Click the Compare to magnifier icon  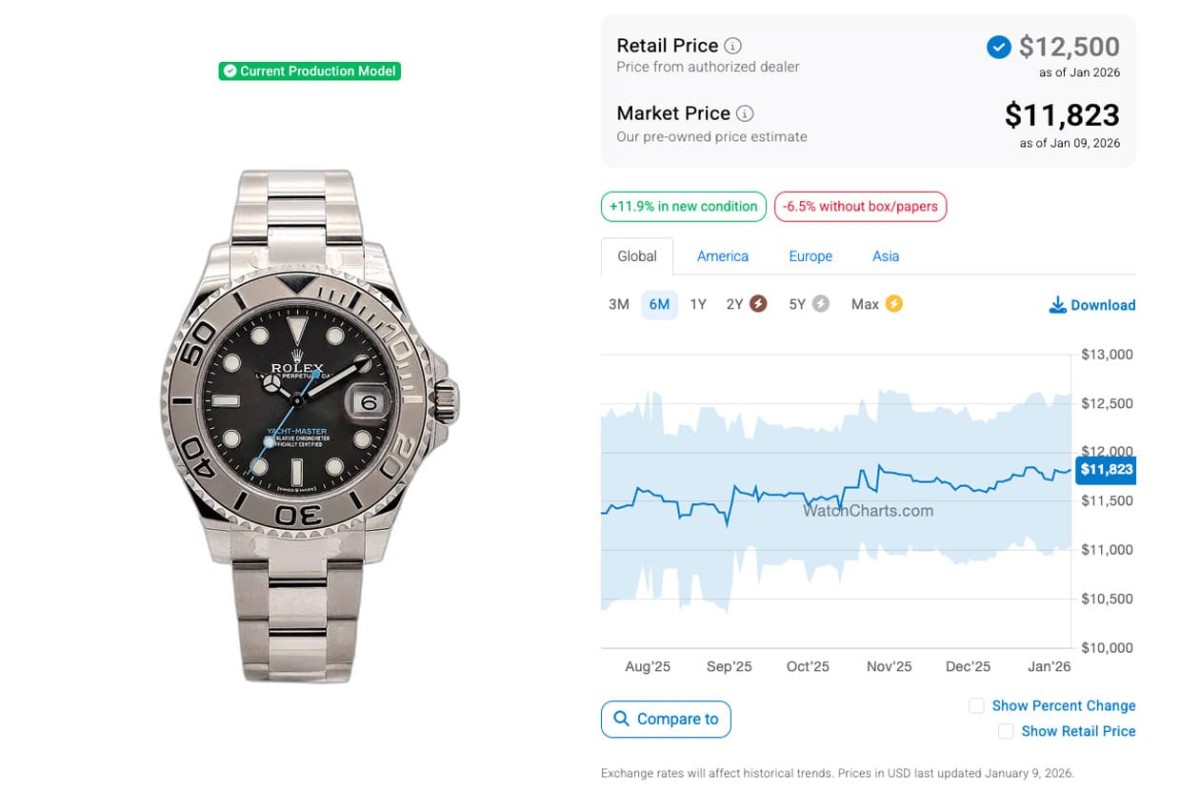(622, 719)
